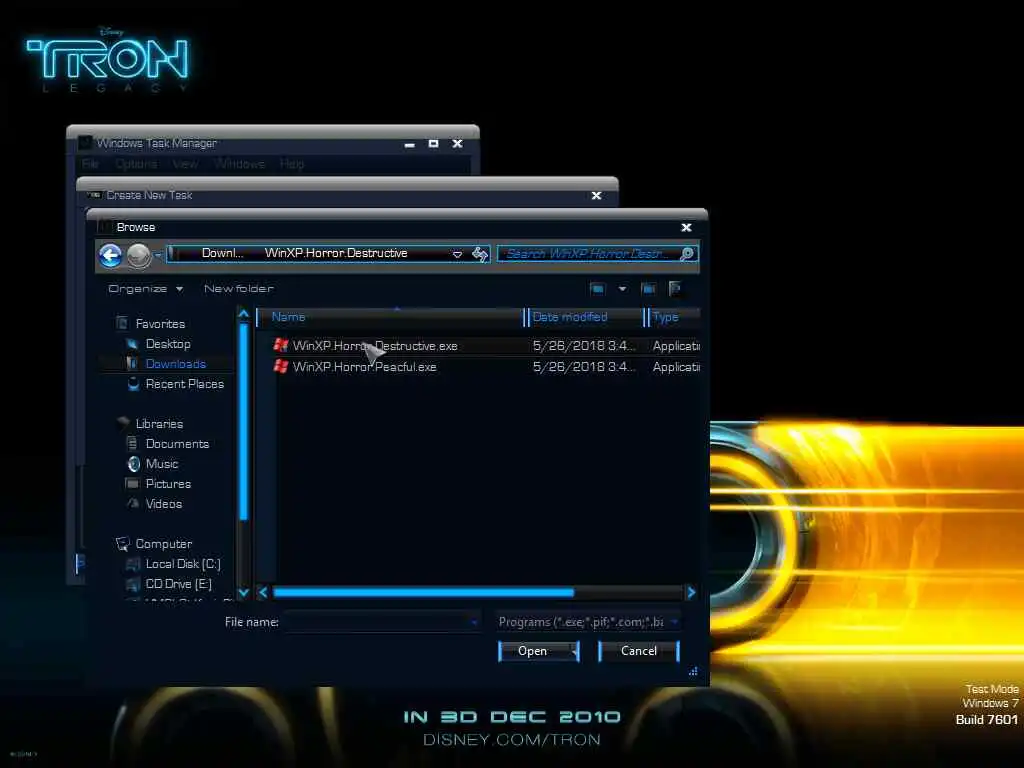
Task: Select Documents under Libraries
Action: coord(177,443)
